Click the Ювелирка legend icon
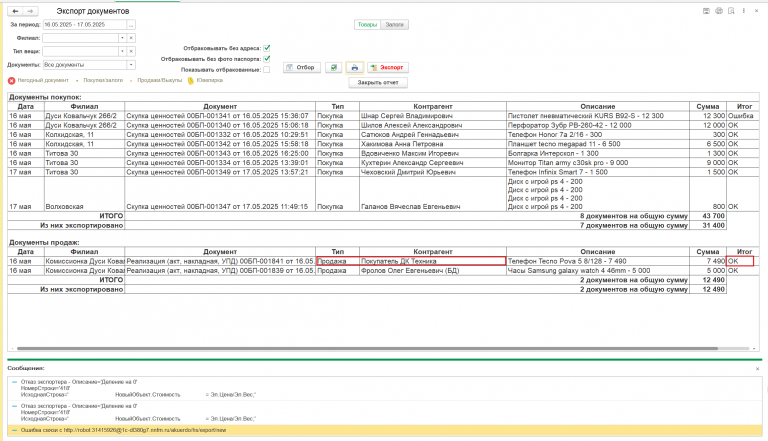This screenshot has width=768, height=441. pos(191,80)
